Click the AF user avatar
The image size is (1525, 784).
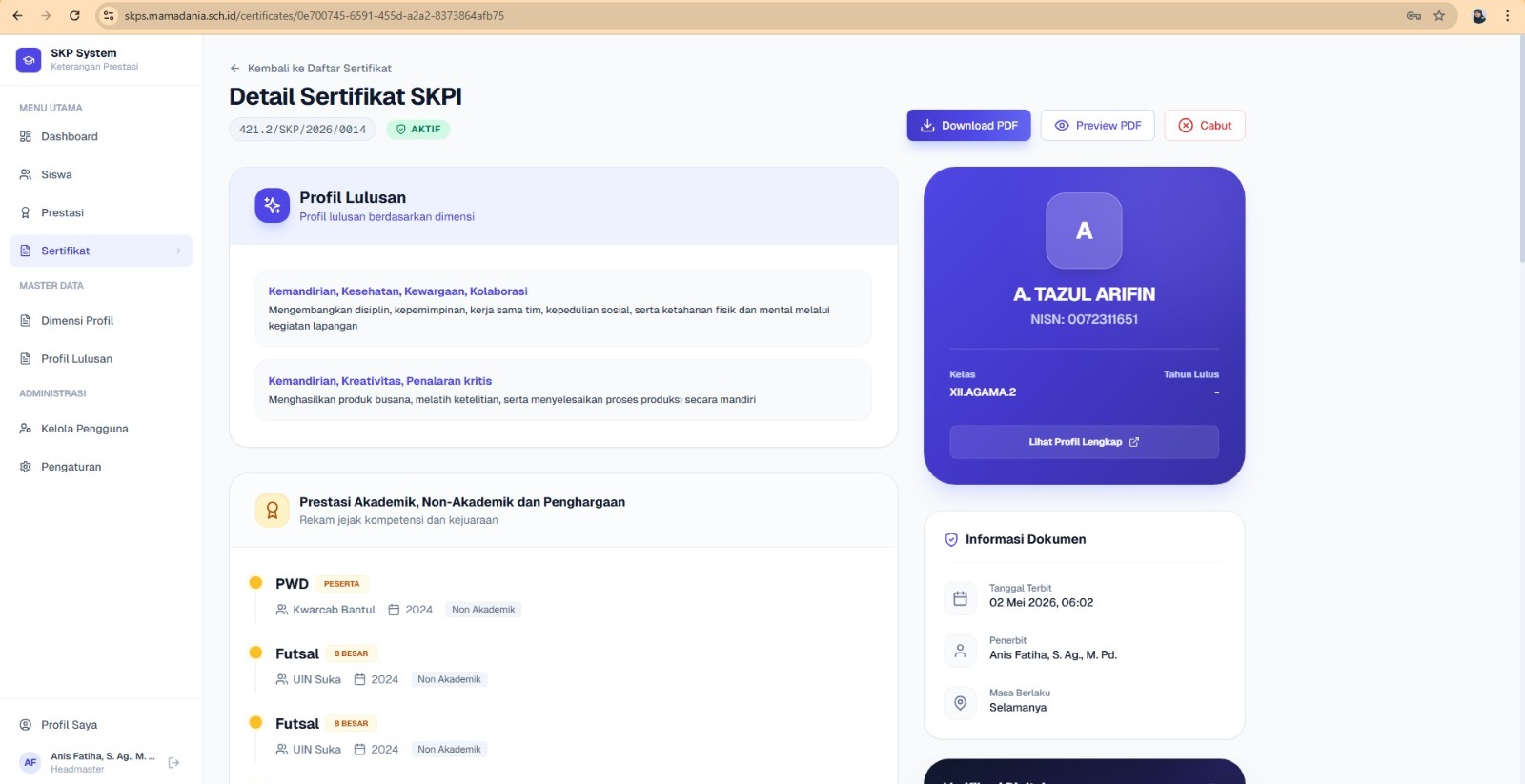(30, 762)
